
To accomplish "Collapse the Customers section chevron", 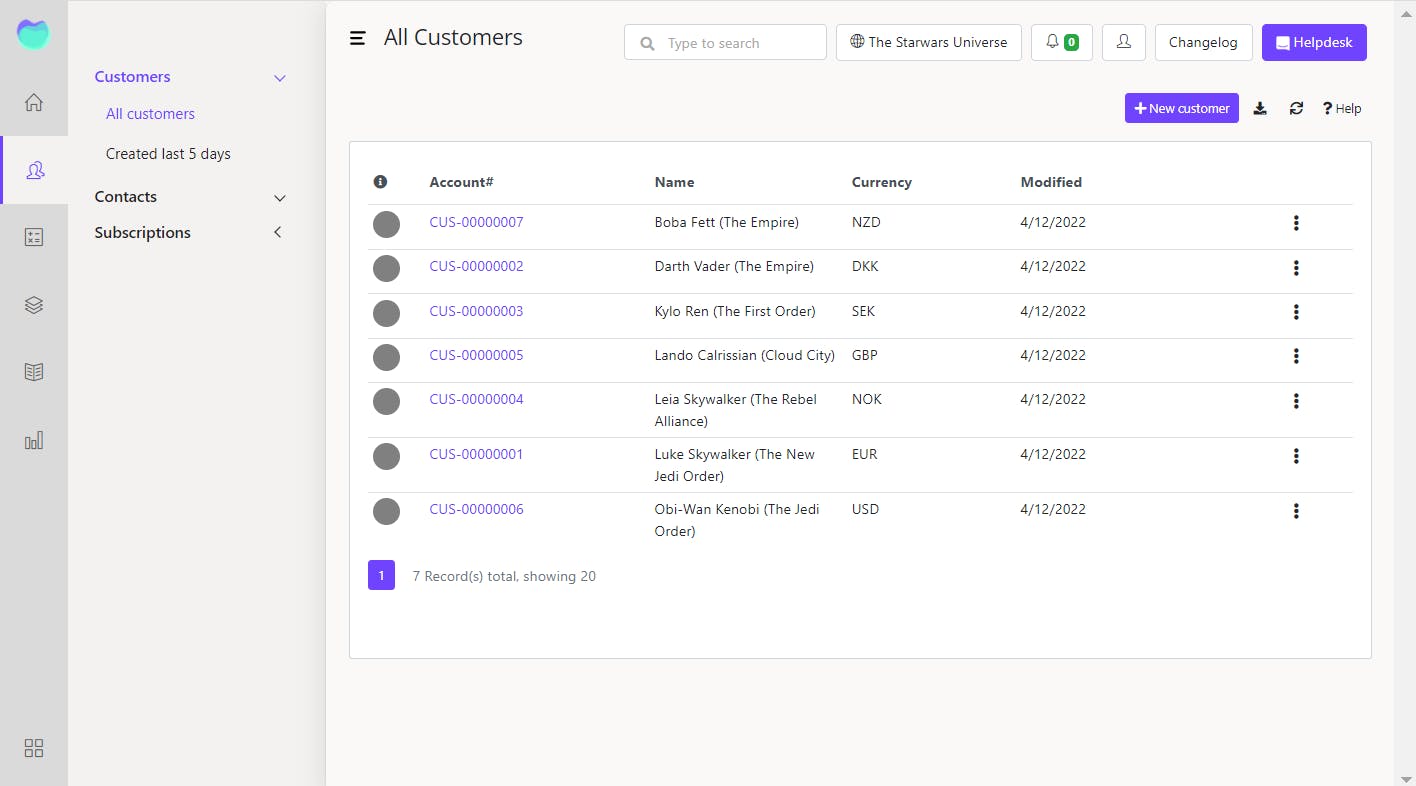I will click(280, 78).
